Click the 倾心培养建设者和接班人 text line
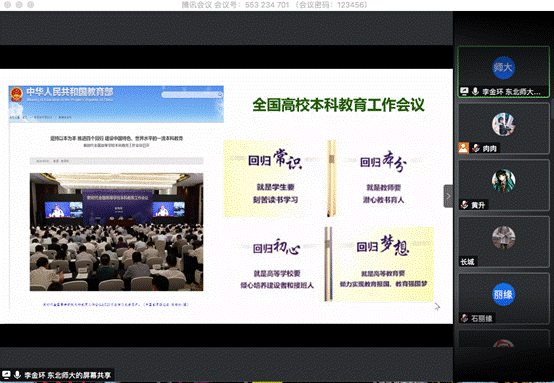The height and width of the screenshot is (383, 554). 277,285
